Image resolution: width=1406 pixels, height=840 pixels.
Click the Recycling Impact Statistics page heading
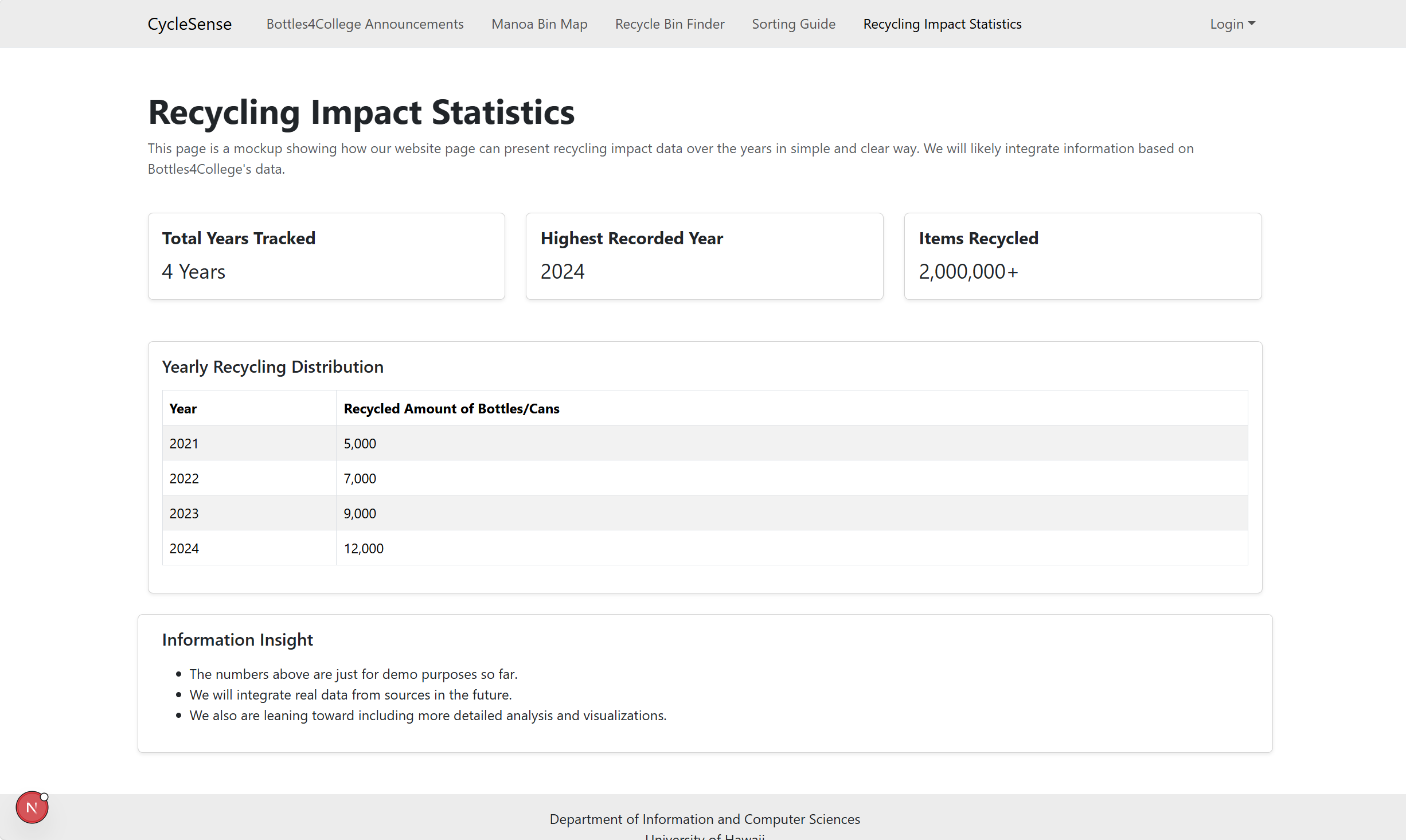[361, 112]
